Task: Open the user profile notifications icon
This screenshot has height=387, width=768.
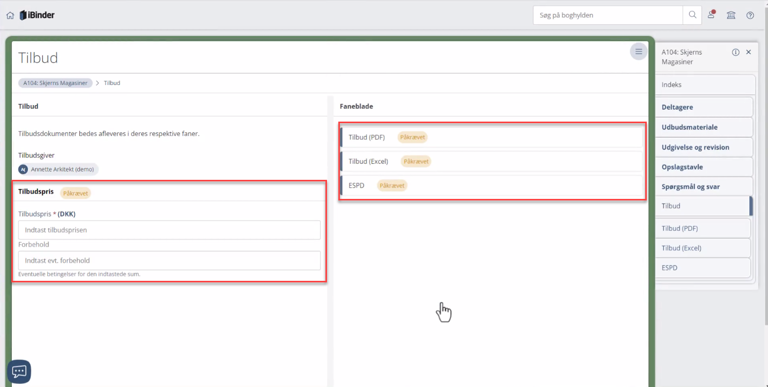Action: [711, 15]
